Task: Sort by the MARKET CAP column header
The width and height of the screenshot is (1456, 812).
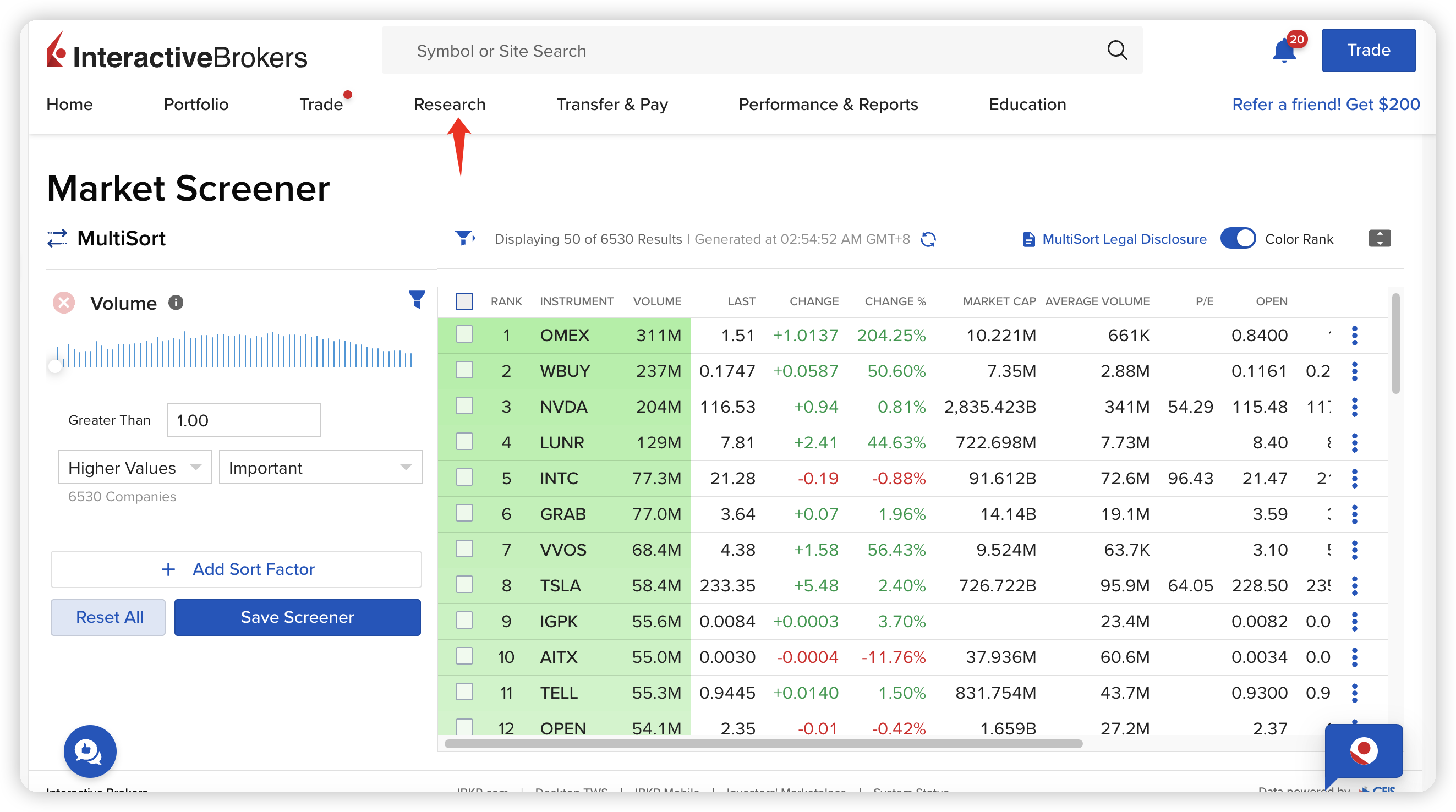Action: click(x=999, y=301)
